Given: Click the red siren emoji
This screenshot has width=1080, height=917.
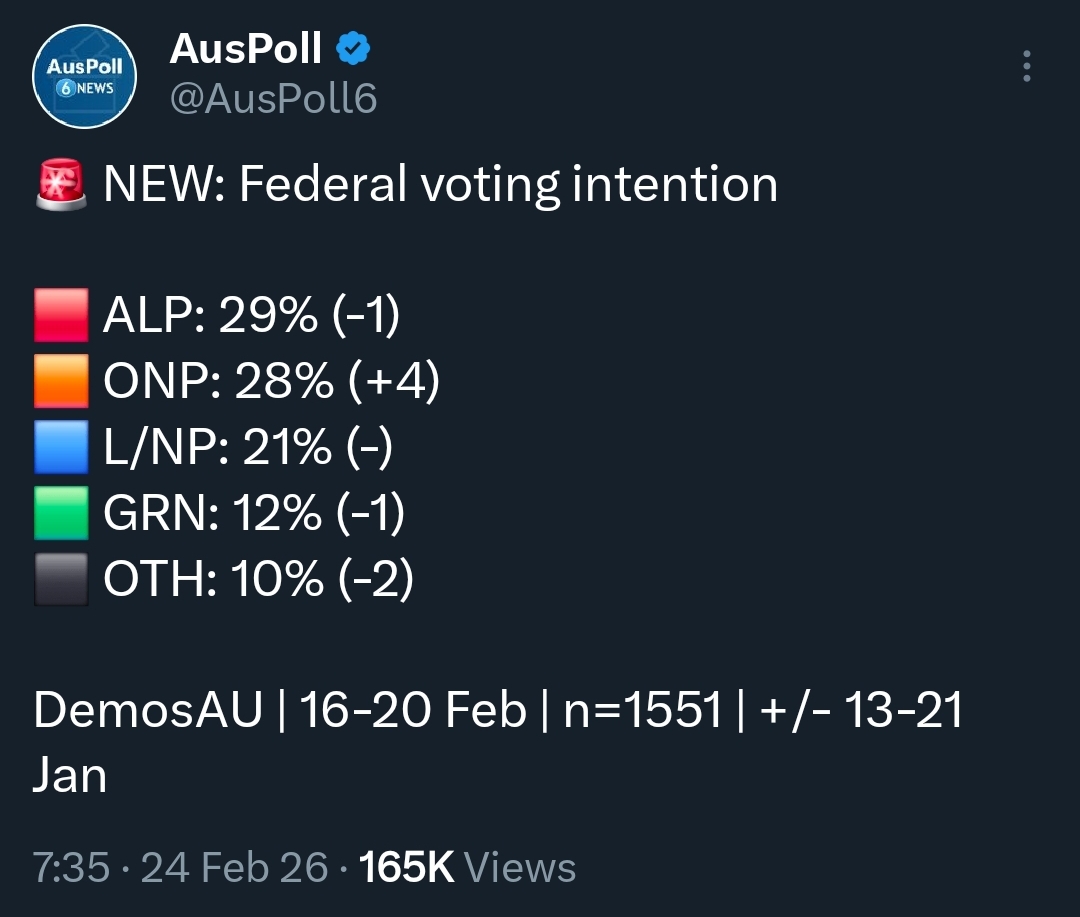Looking at the screenshot, I should [62, 186].
